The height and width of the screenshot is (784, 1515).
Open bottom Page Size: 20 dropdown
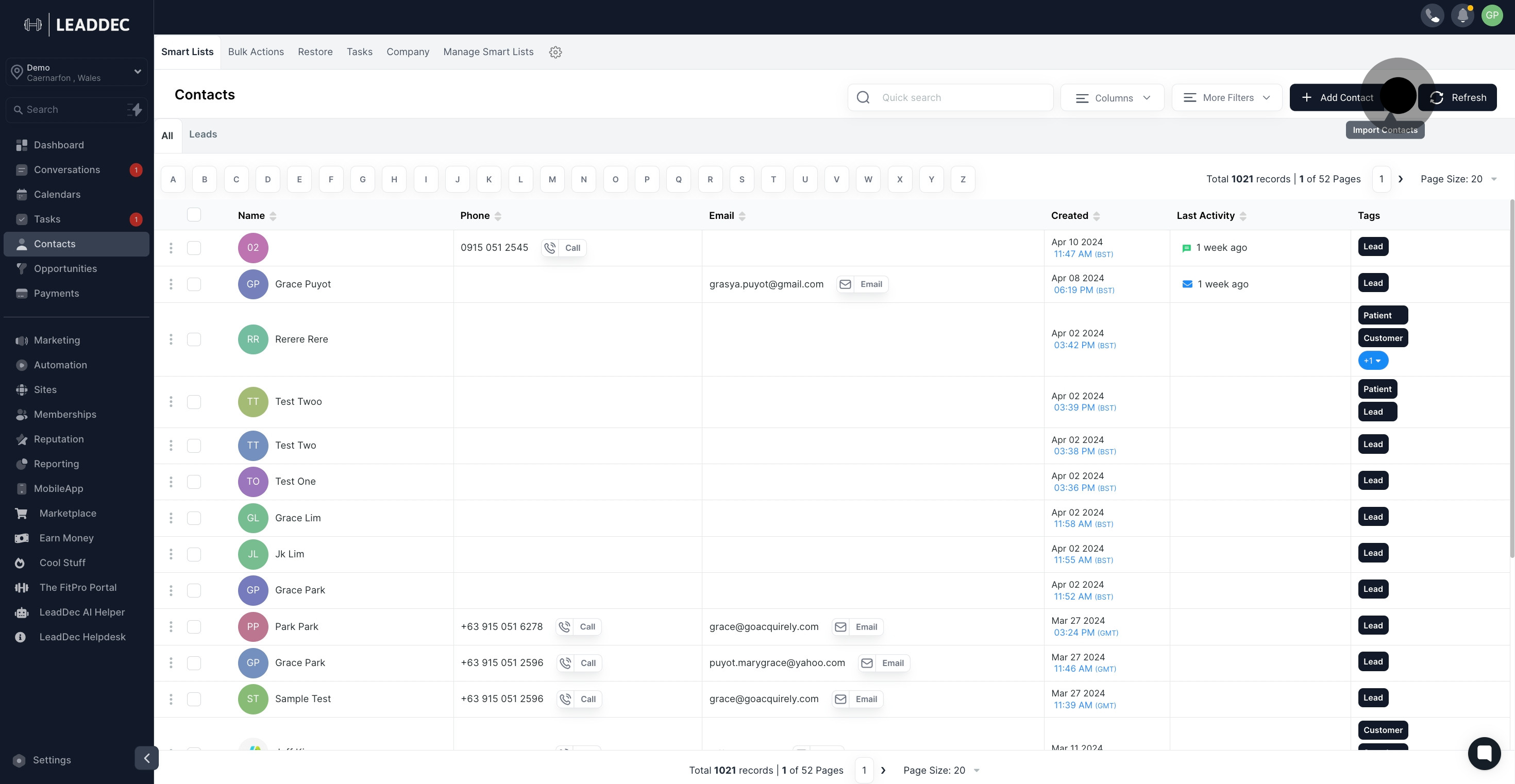point(941,770)
